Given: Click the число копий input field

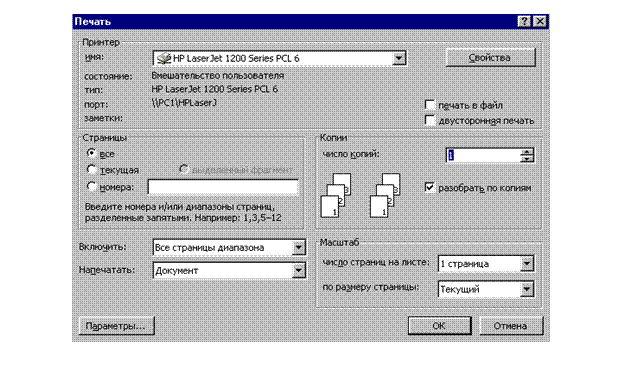Looking at the screenshot, I should 483,155.
